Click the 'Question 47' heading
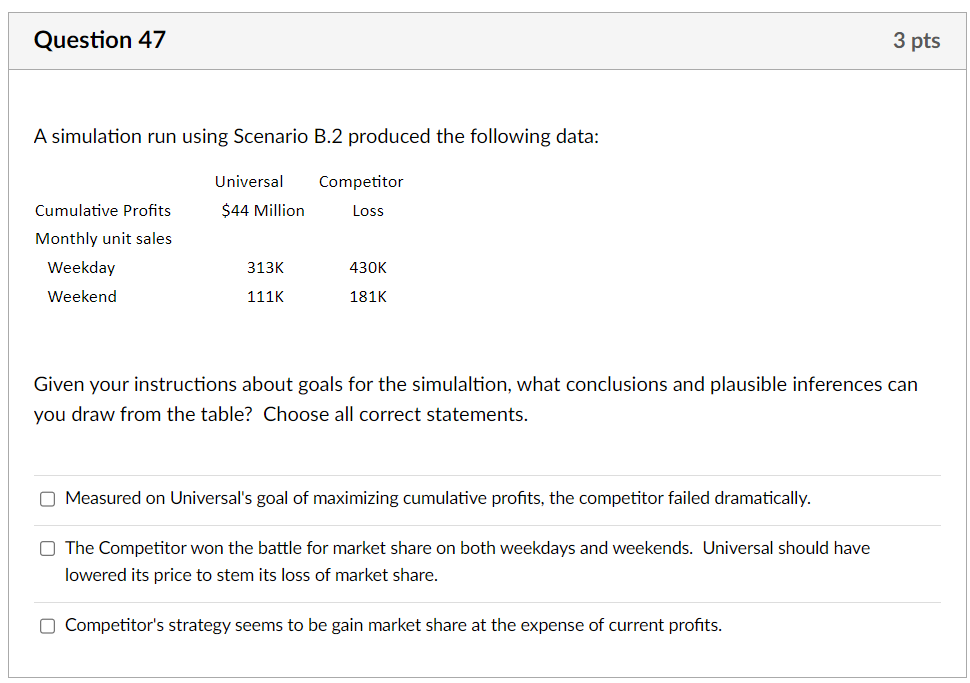970x683 pixels. [100, 40]
